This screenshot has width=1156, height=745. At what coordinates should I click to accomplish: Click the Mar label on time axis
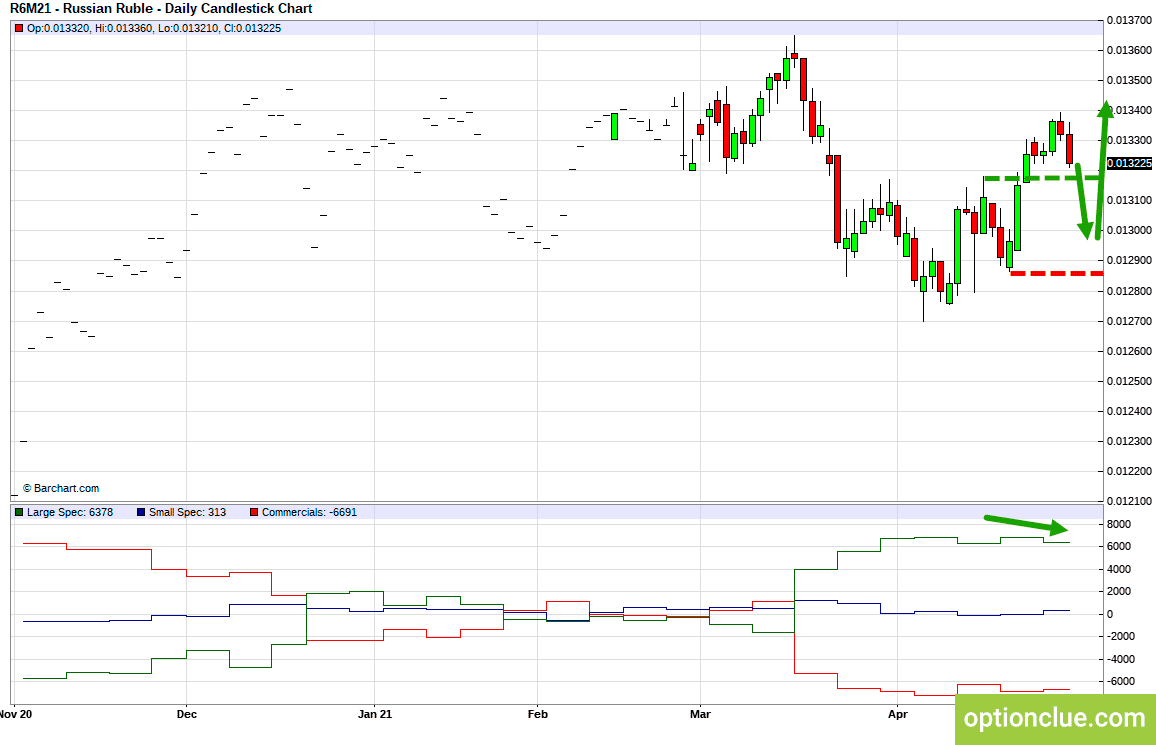(700, 714)
